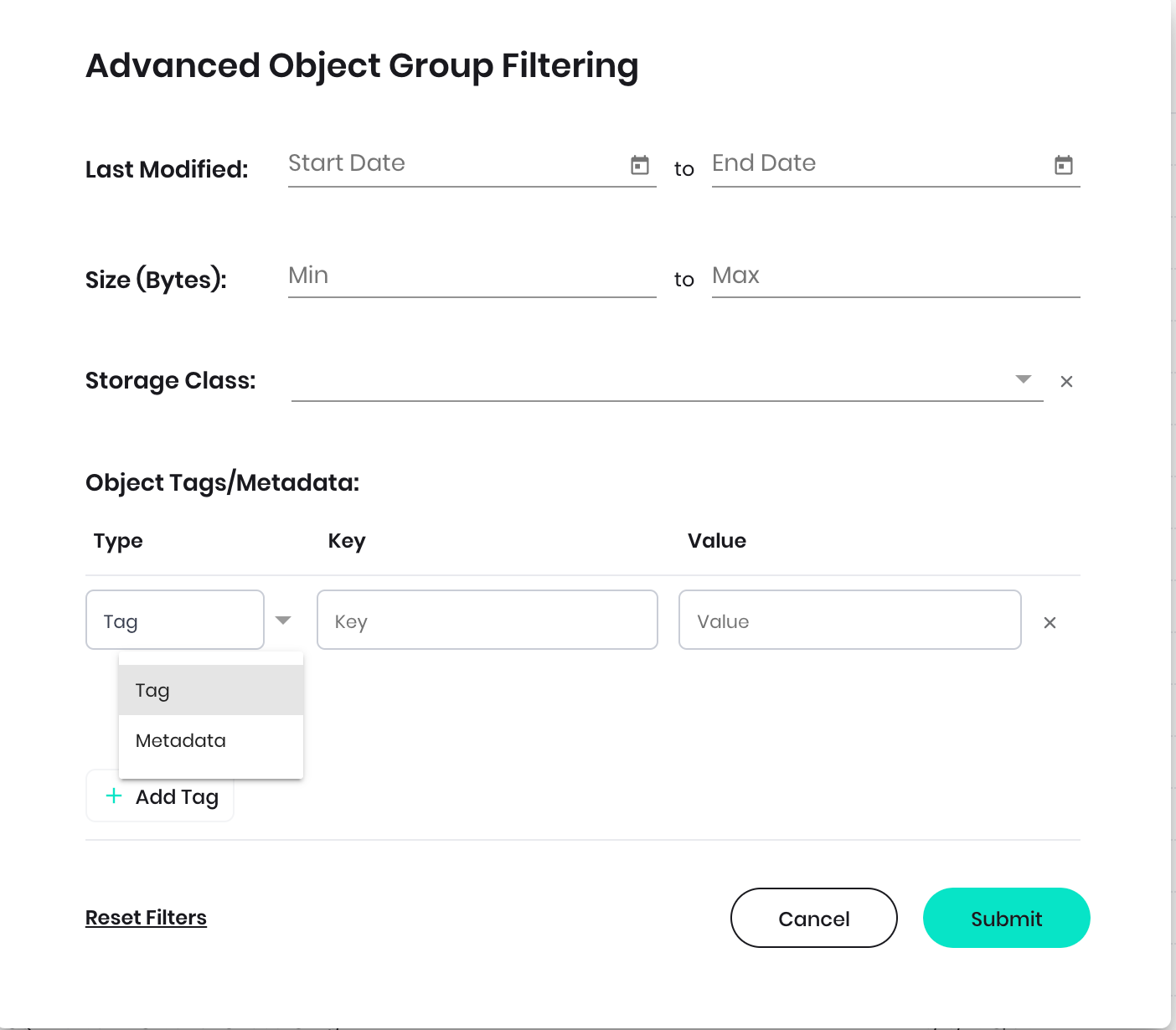The height and width of the screenshot is (1030, 1176).
Task: Cancel the filtering dialog
Action: click(813, 918)
